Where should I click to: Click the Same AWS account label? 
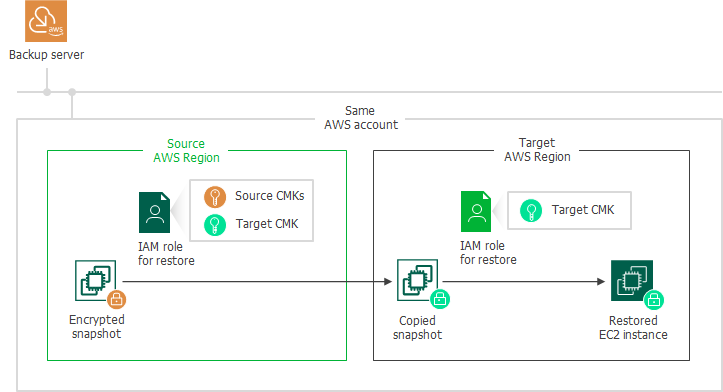tap(361, 118)
